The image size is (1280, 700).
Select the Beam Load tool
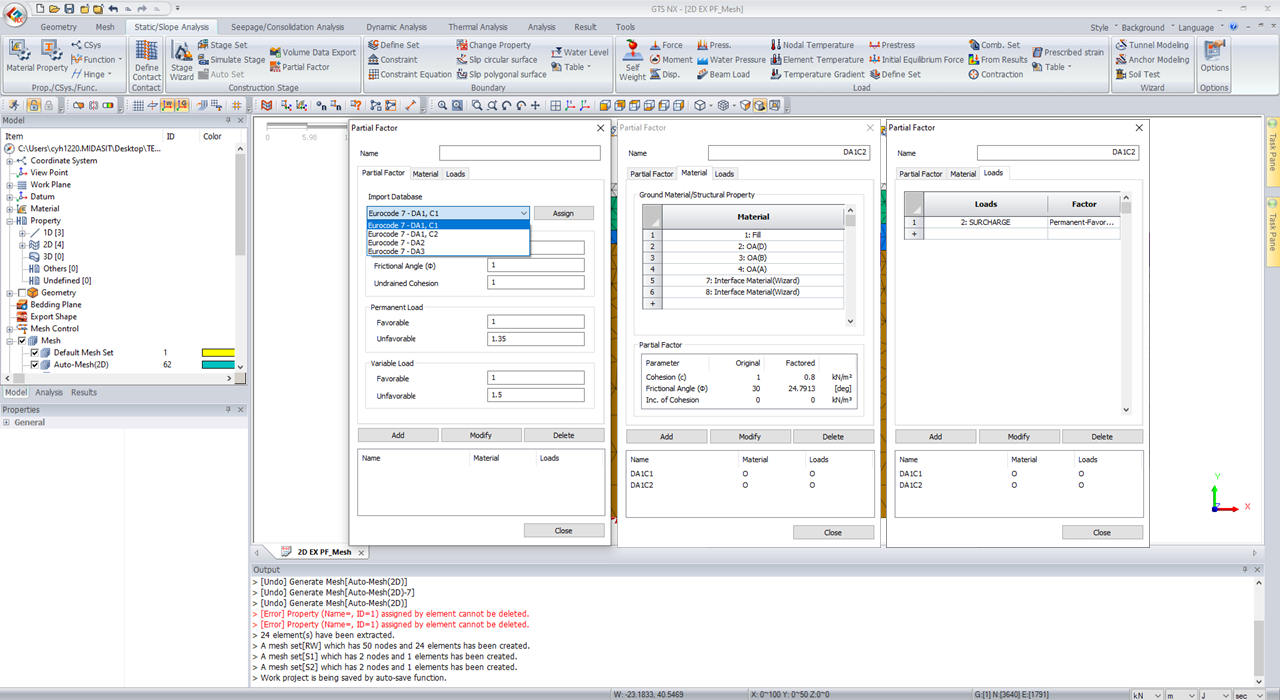[x=724, y=74]
